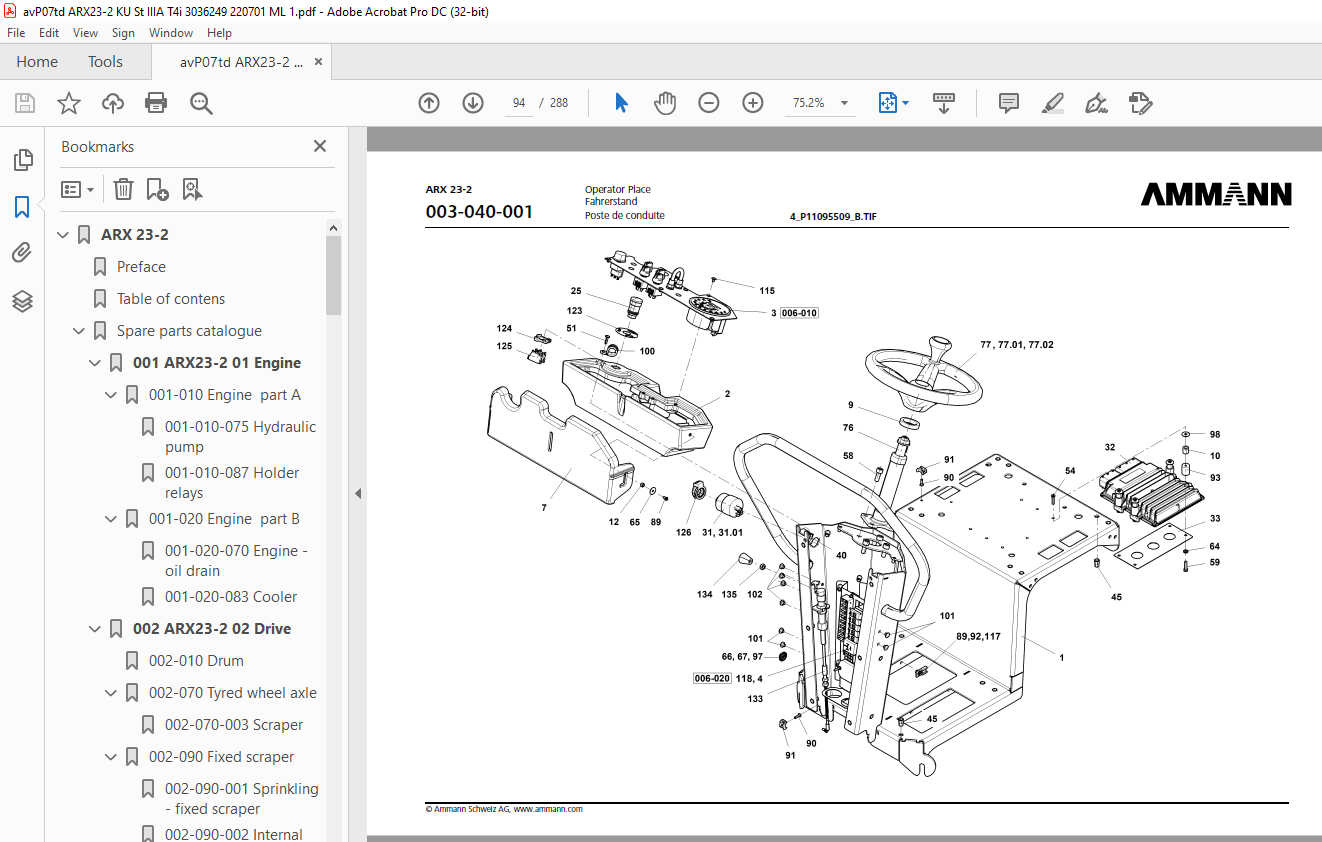Open the Layers panel icon
Image resolution: width=1322 pixels, height=842 pixels.
tap(22, 301)
